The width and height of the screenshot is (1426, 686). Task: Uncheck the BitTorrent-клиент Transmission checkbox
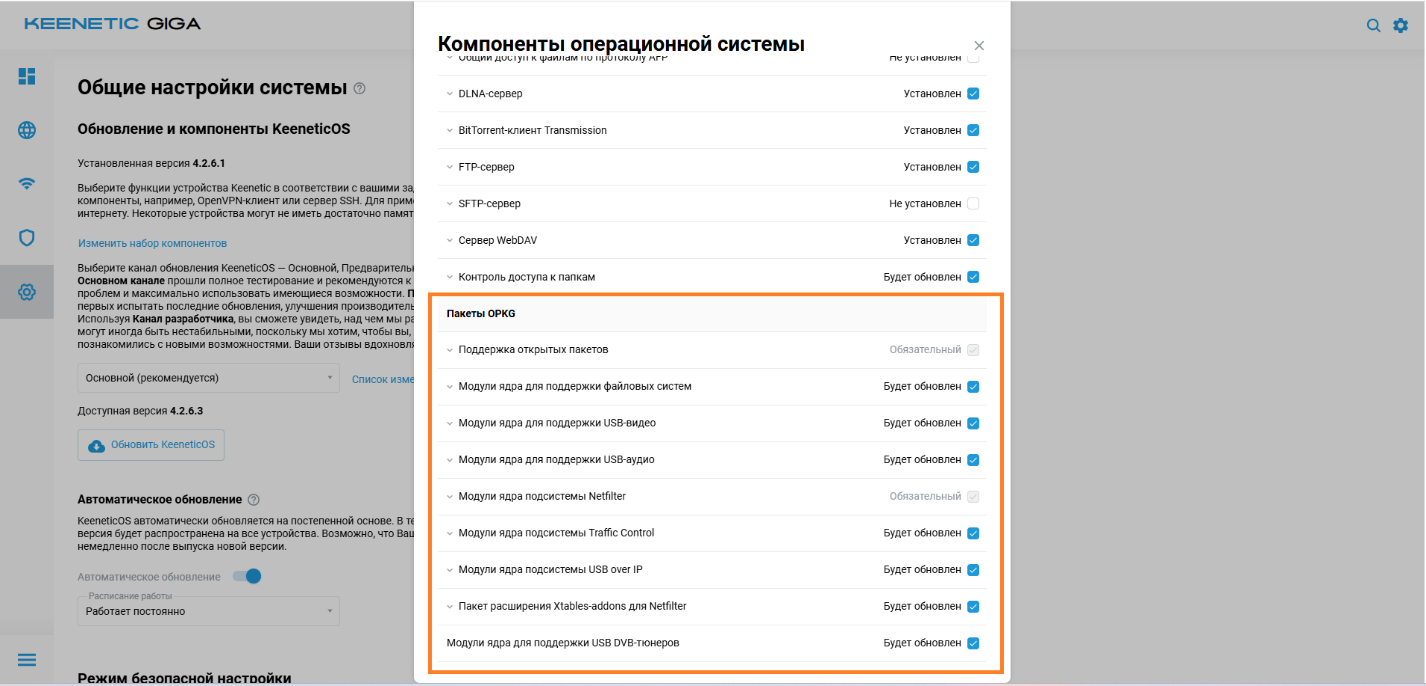click(973, 130)
